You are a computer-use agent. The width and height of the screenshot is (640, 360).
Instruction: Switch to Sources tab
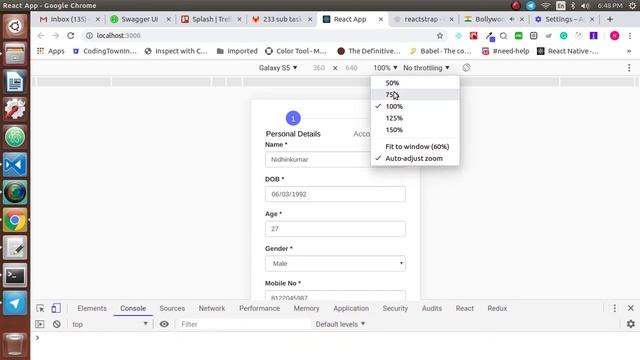point(172,308)
